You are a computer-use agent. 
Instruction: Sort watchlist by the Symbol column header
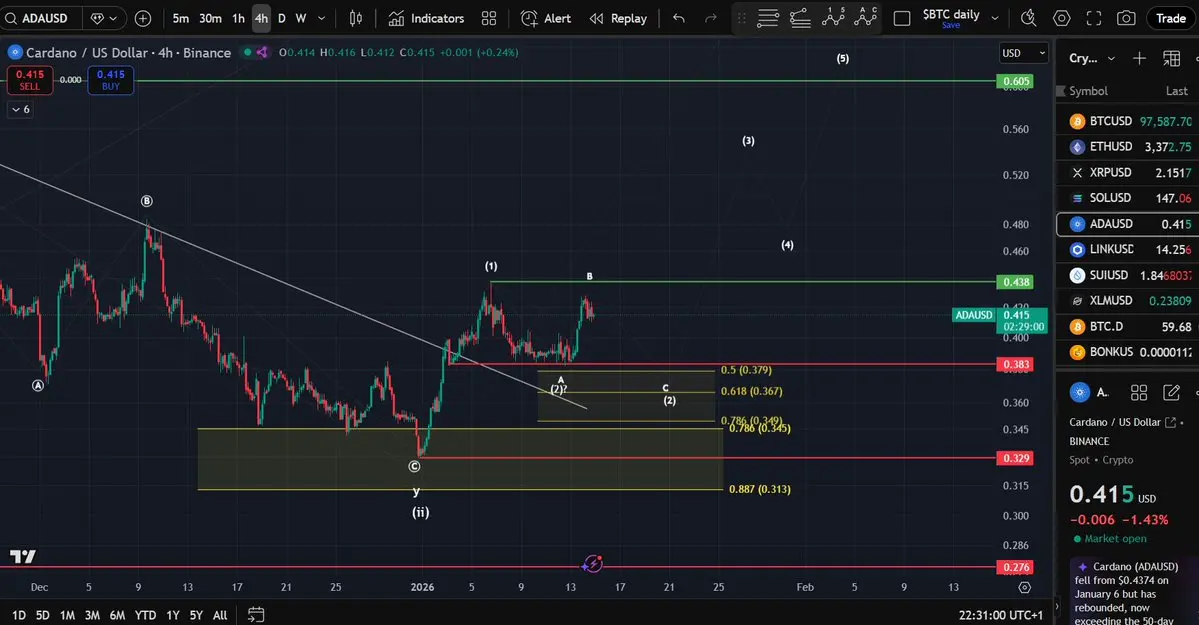(x=1088, y=91)
